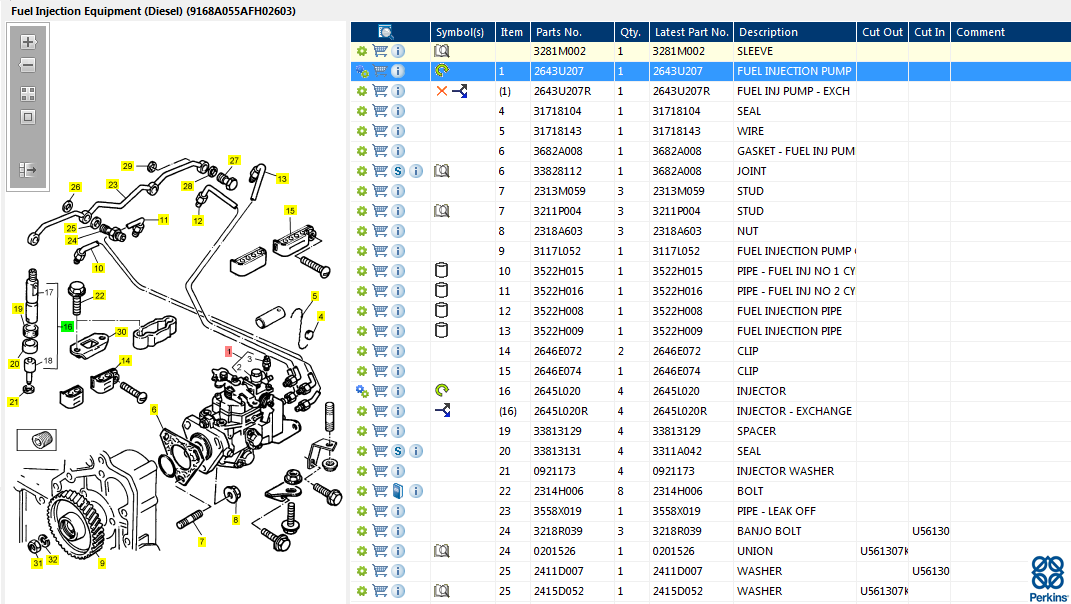Click branch-arrow symbol in INJECTOR - EXCHANGE row
The width and height of the screenshot is (1071, 604).
click(x=443, y=411)
